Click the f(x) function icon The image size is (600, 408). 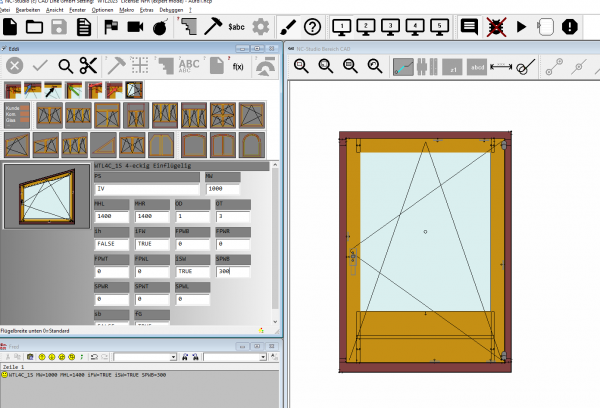click(238, 67)
